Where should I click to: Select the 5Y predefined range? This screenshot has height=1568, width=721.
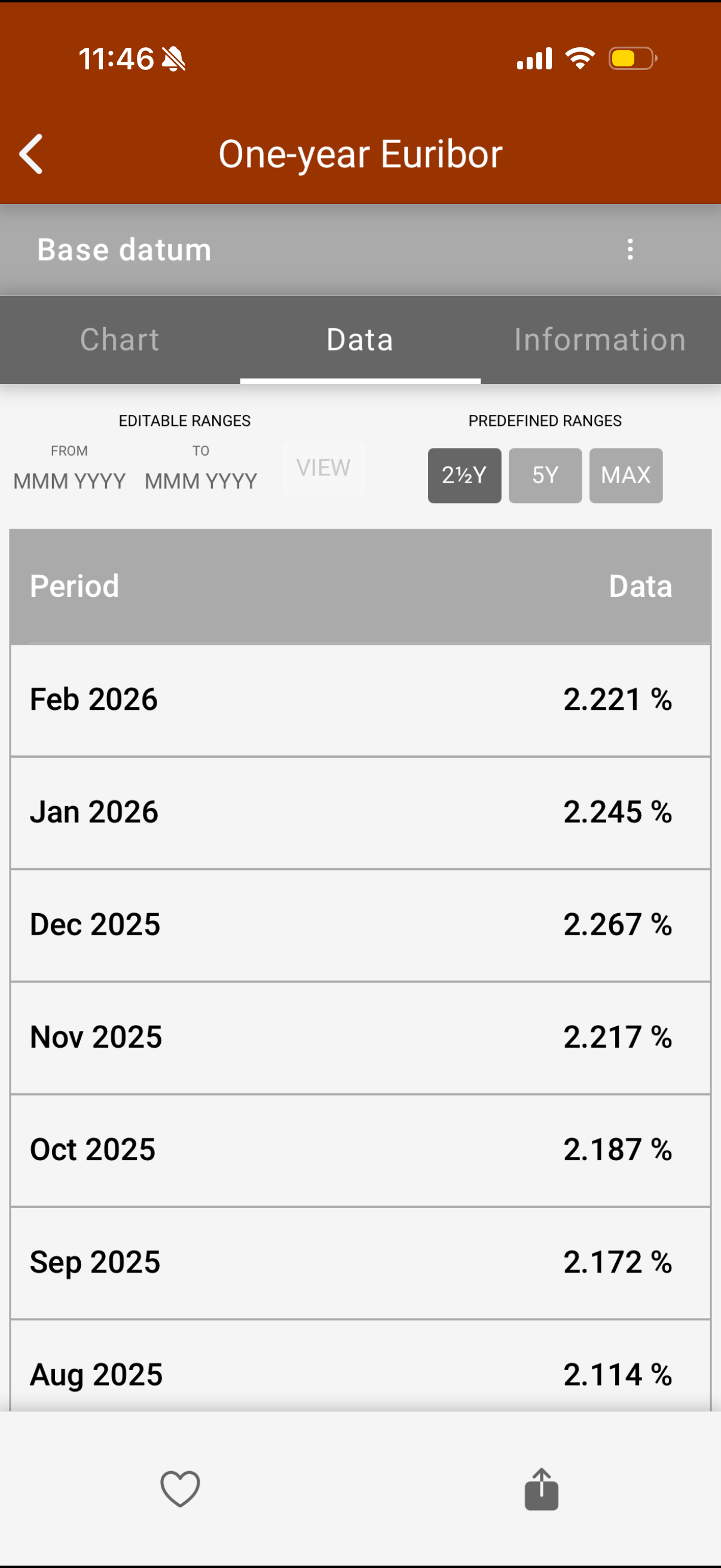545,475
